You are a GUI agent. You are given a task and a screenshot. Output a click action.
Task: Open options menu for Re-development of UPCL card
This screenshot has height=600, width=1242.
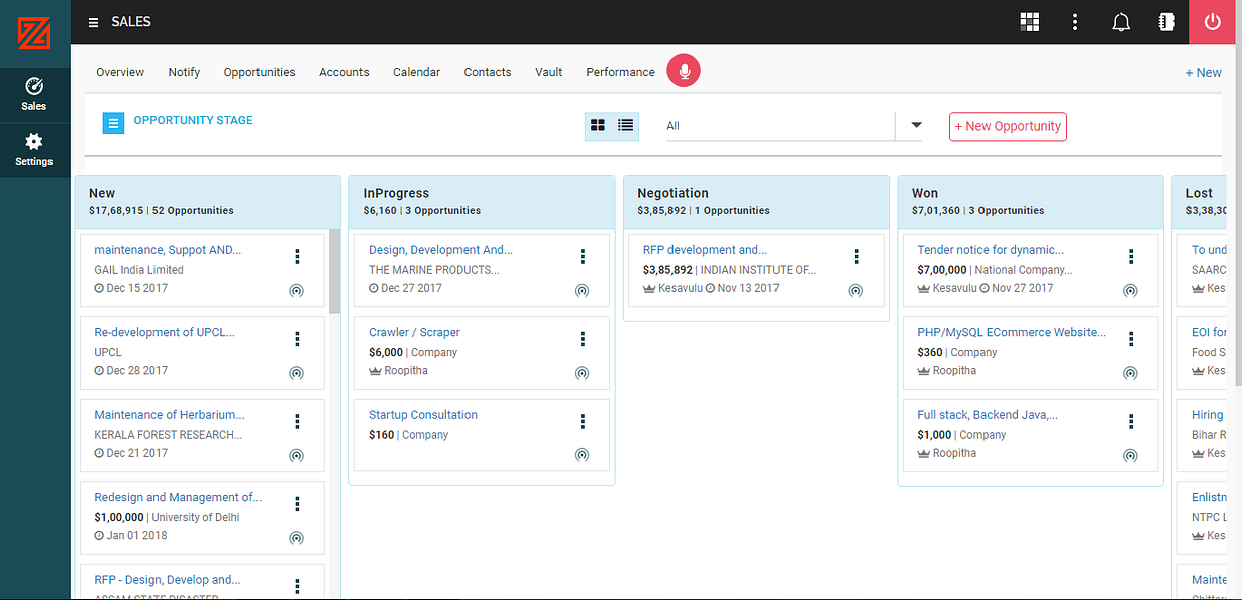[297, 339]
